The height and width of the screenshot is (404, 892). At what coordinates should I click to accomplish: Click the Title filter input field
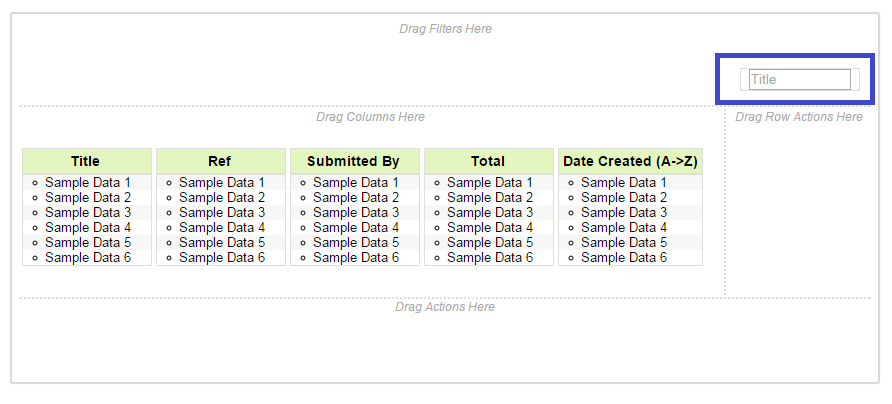799,80
